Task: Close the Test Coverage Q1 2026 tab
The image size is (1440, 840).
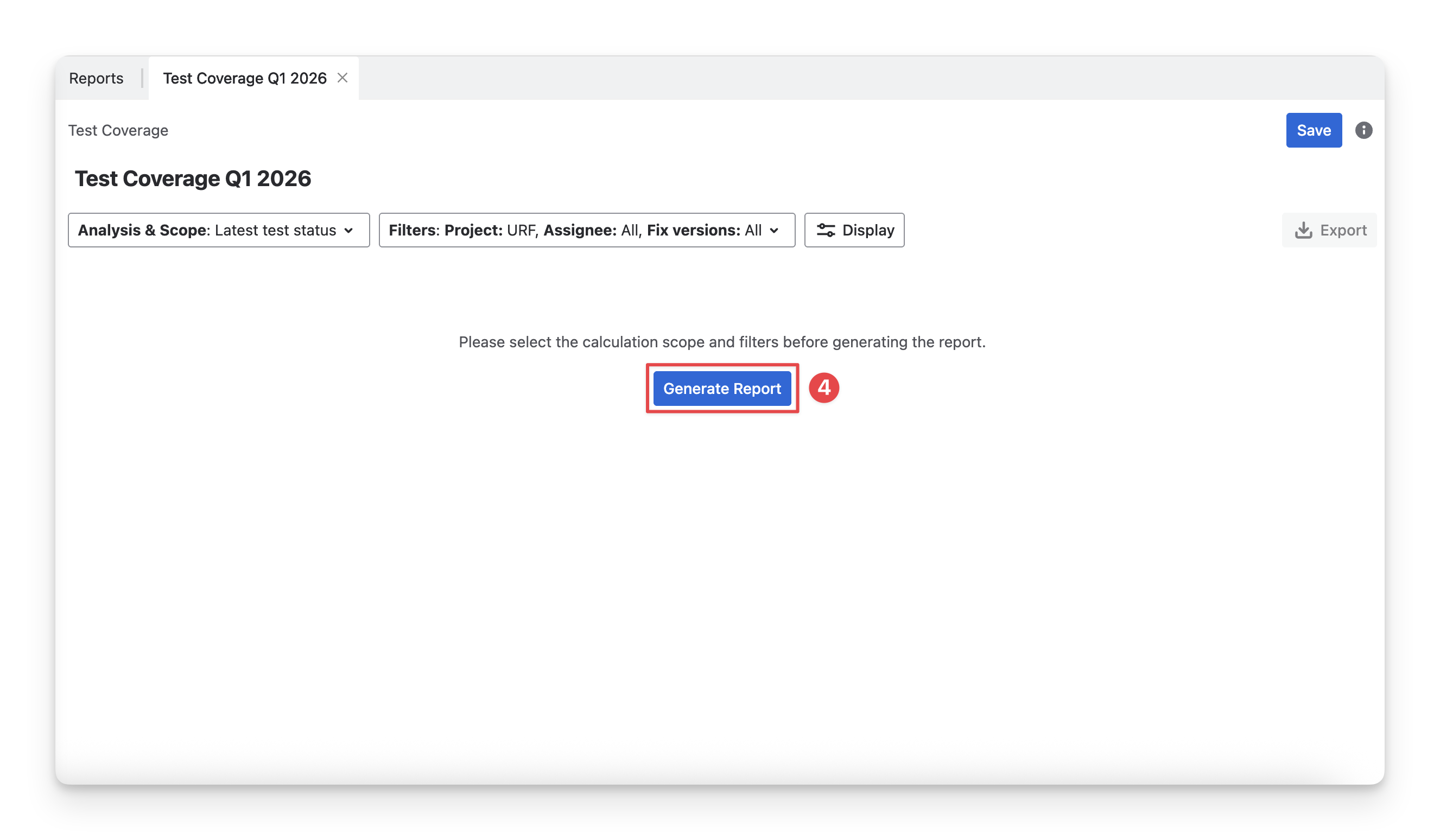Action: pyautogui.click(x=342, y=78)
